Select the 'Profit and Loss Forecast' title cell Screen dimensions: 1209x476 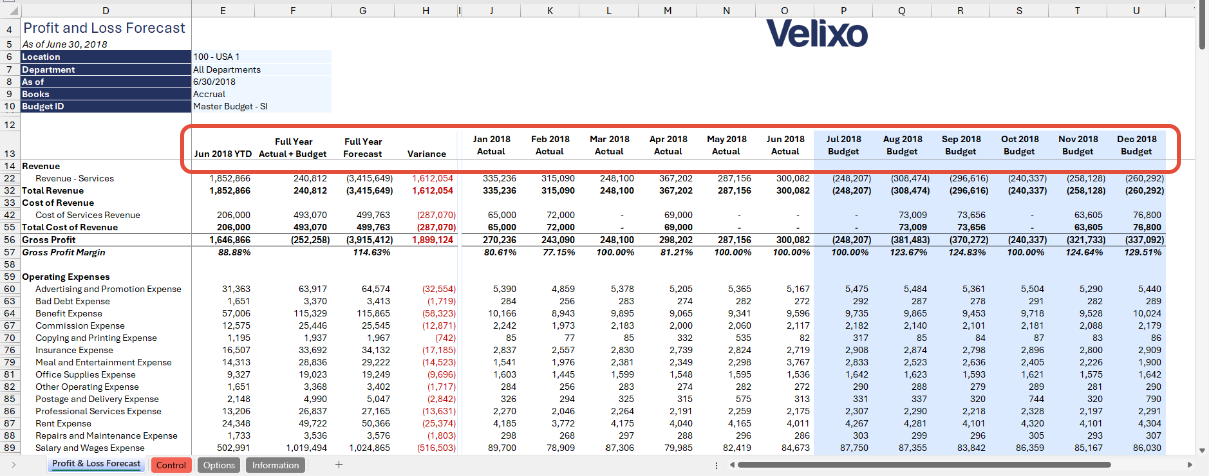104,28
